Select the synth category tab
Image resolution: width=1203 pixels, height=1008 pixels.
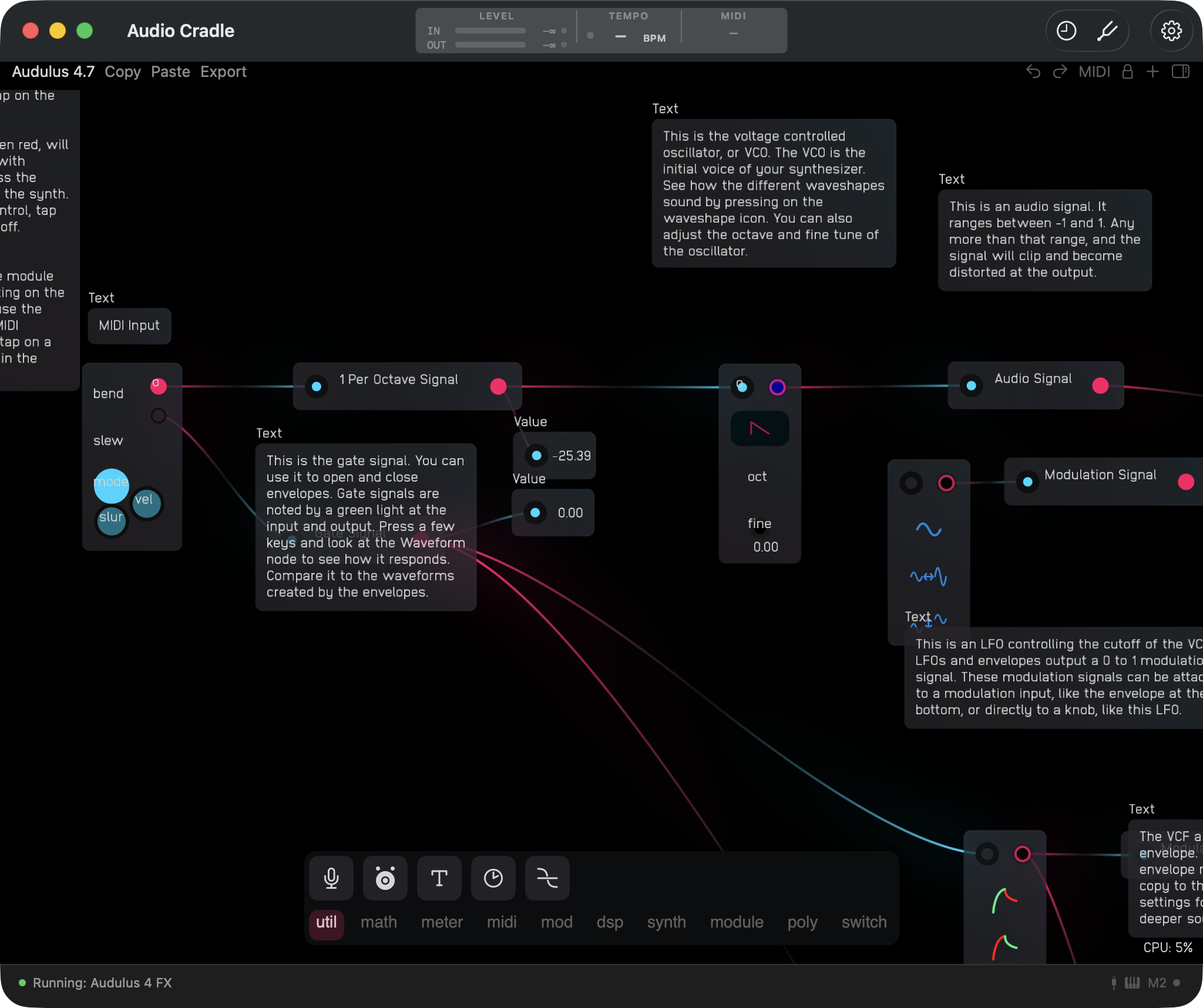click(x=667, y=922)
